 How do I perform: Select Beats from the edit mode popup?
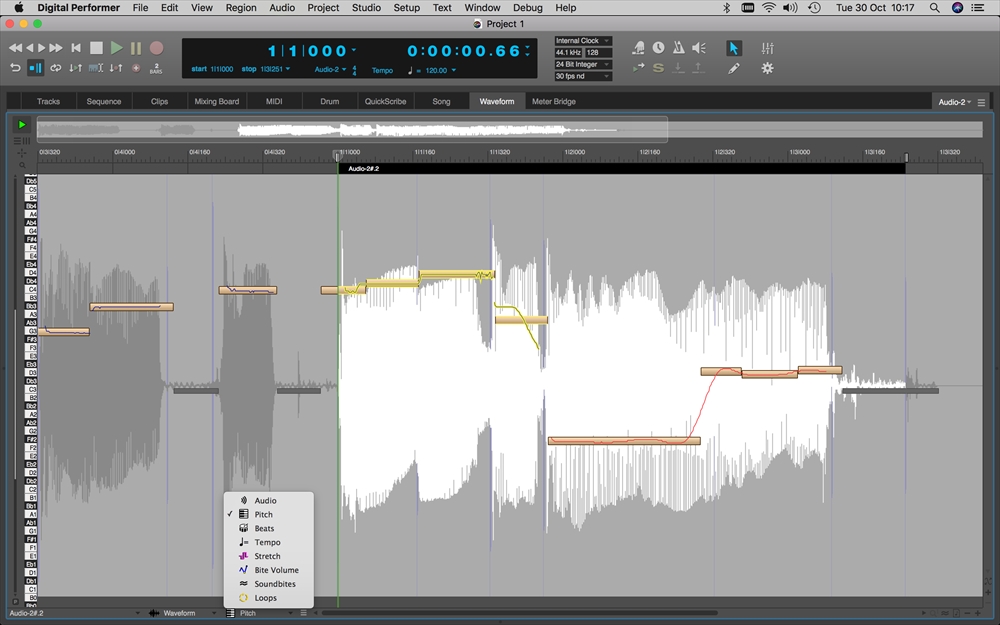(268, 528)
